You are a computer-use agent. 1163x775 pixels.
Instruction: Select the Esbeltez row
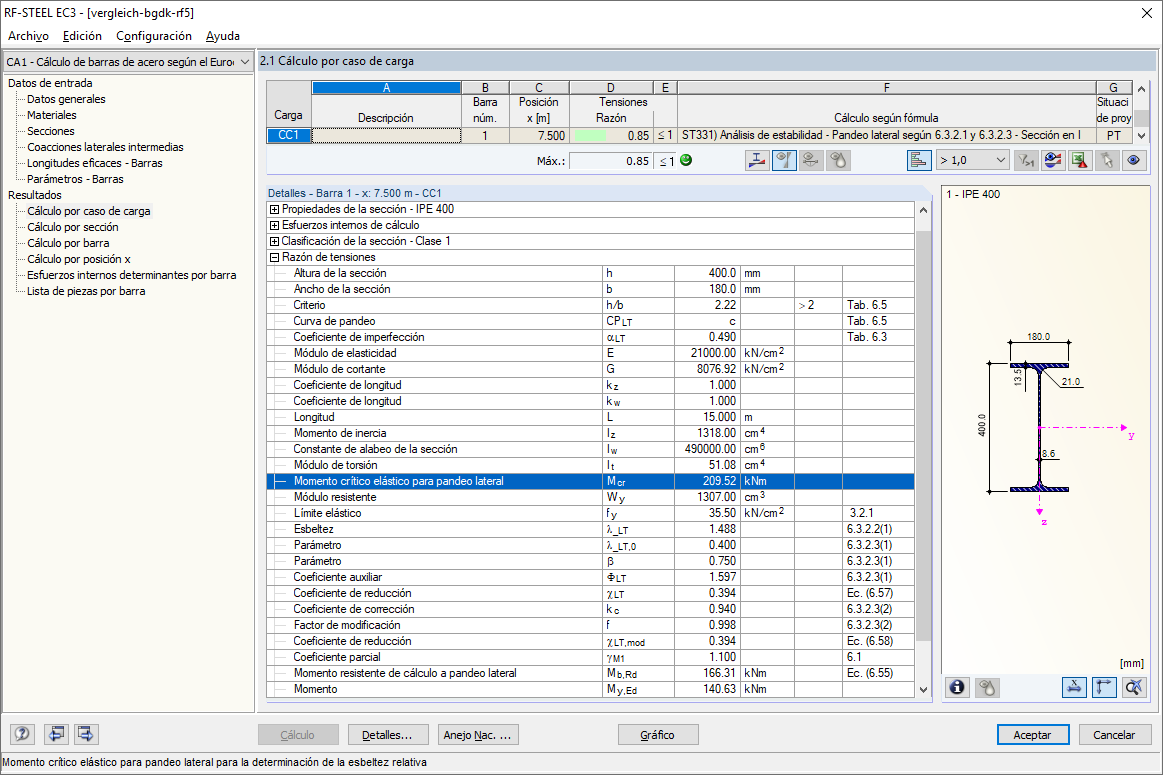pyautogui.click(x=590, y=530)
